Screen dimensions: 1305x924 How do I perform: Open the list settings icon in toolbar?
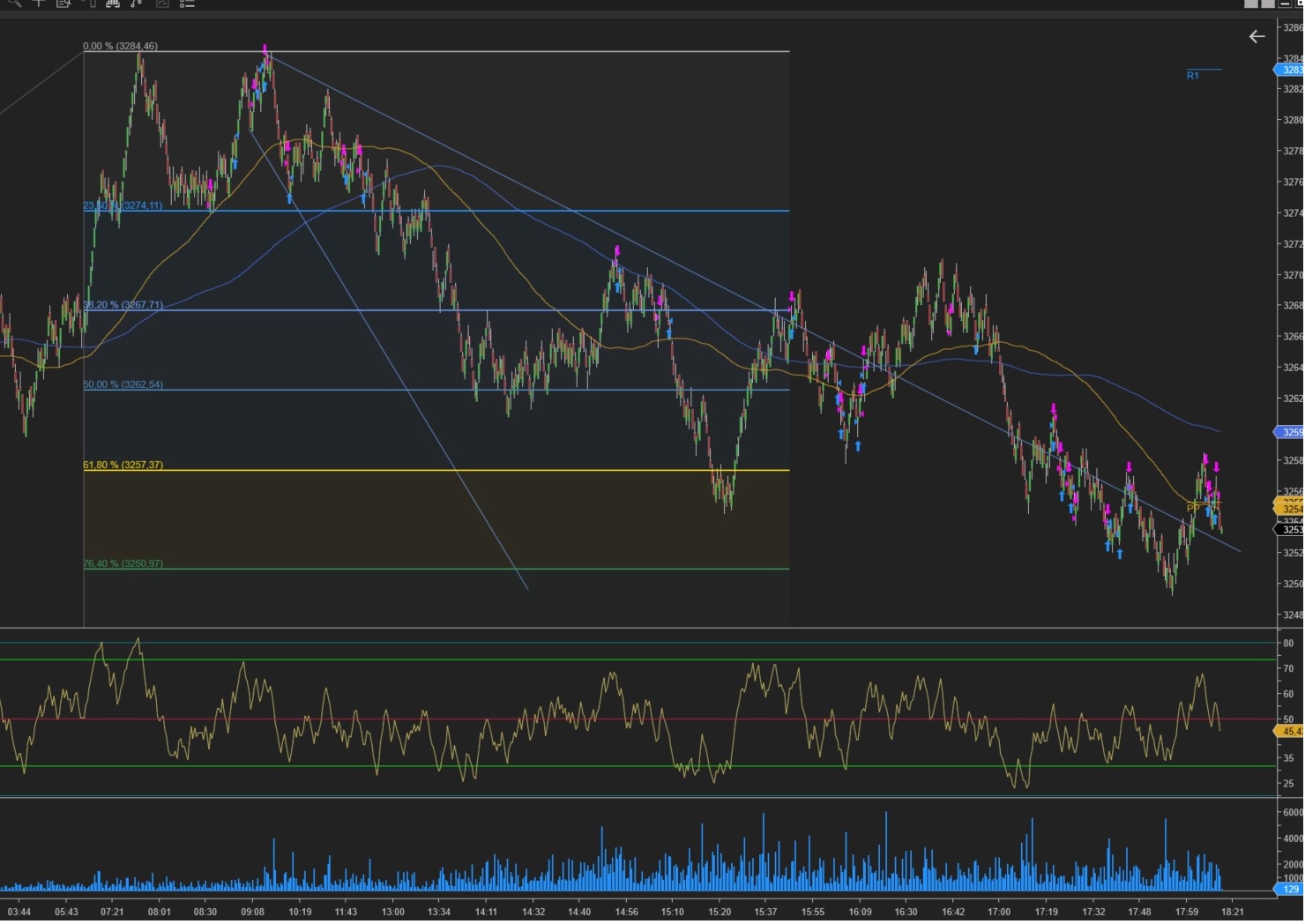click(187, 4)
